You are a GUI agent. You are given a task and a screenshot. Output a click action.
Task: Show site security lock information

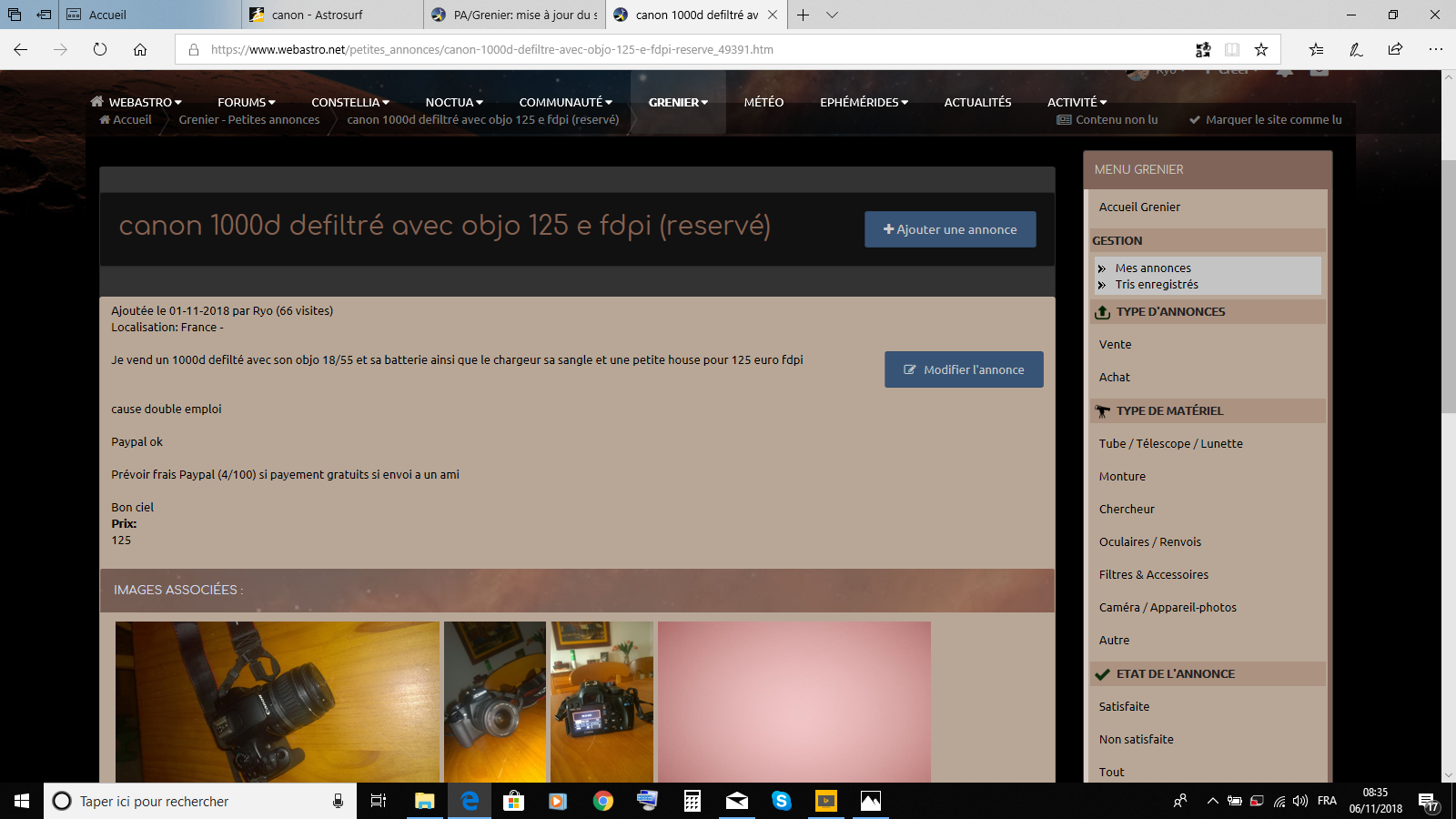(x=194, y=50)
